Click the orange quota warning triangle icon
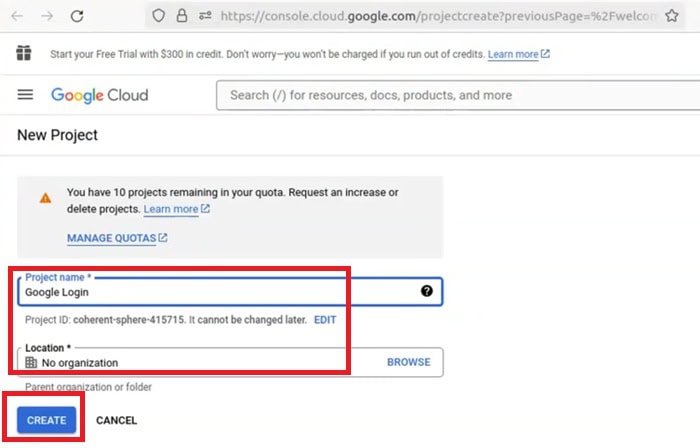 click(x=46, y=198)
